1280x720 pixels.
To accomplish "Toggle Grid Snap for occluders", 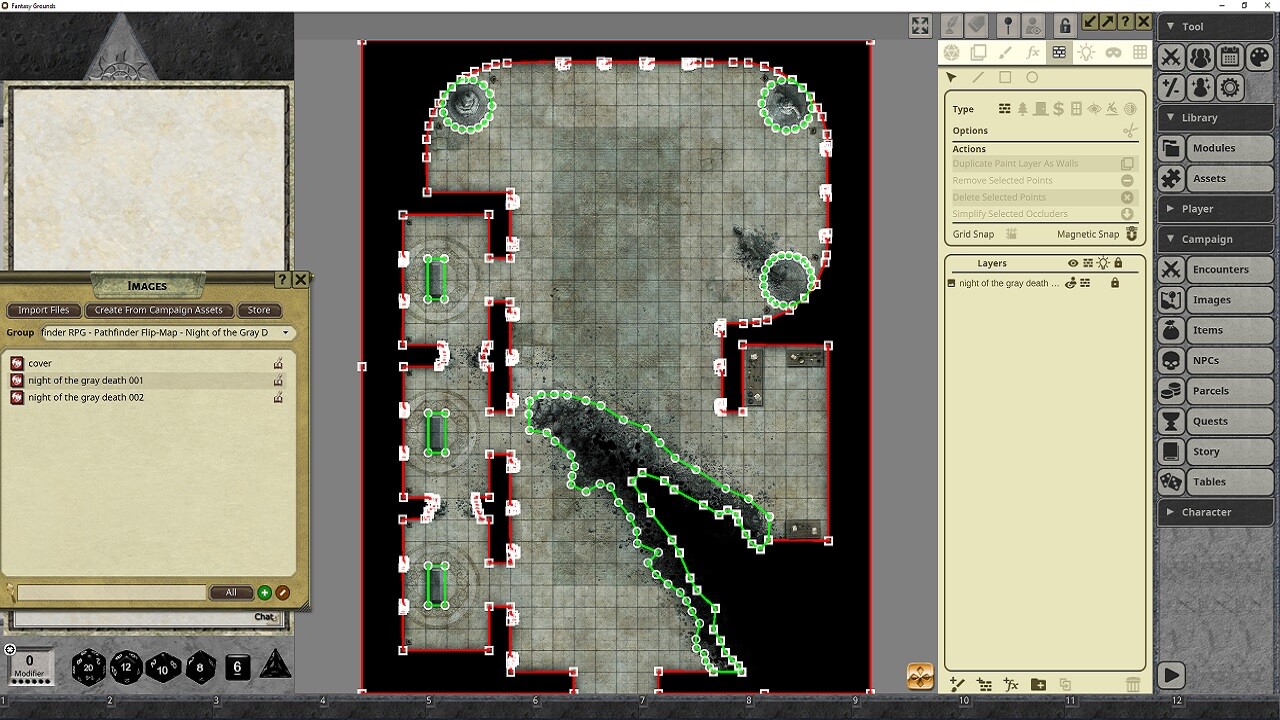I will coord(1012,234).
